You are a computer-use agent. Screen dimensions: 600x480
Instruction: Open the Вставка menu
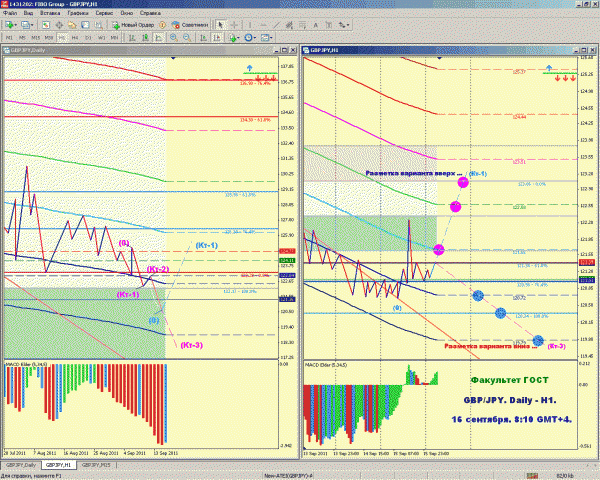(x=50, y=13)
